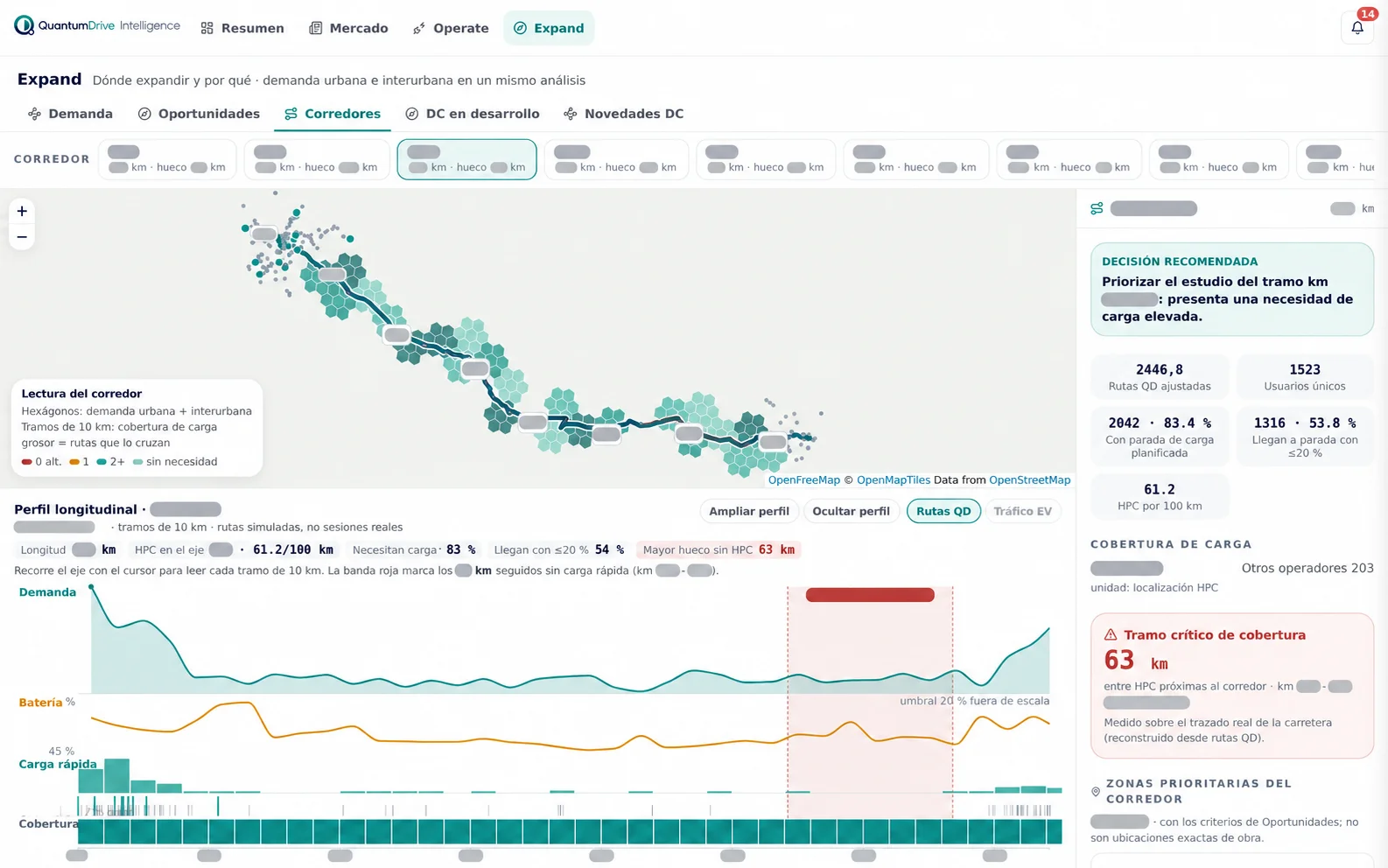Viewport: 1388px width, 868px height.
Task: Follow the OpenStreetMap attribution link
Action: (1029, 479)
